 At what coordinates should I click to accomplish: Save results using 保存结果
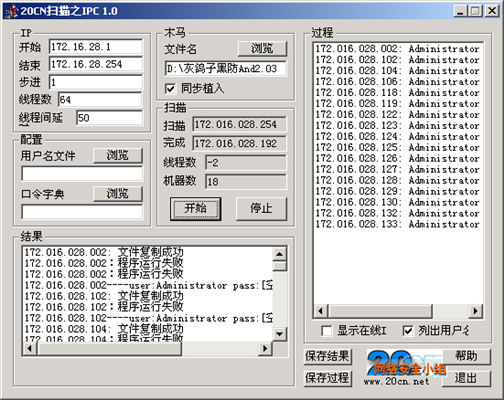(327, 356)
